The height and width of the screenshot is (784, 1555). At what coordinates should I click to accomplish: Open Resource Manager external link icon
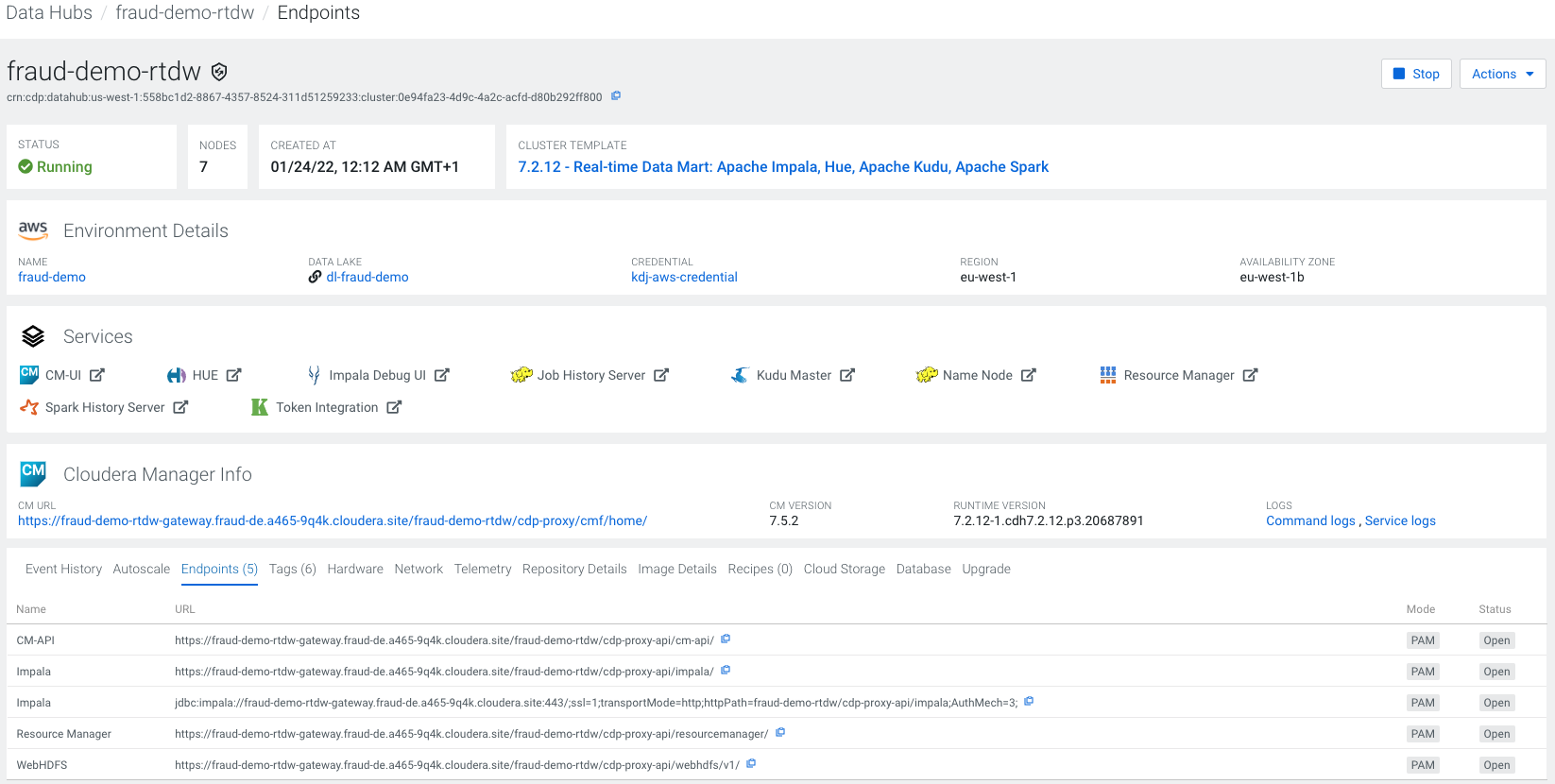click(x=1251, y=375)
